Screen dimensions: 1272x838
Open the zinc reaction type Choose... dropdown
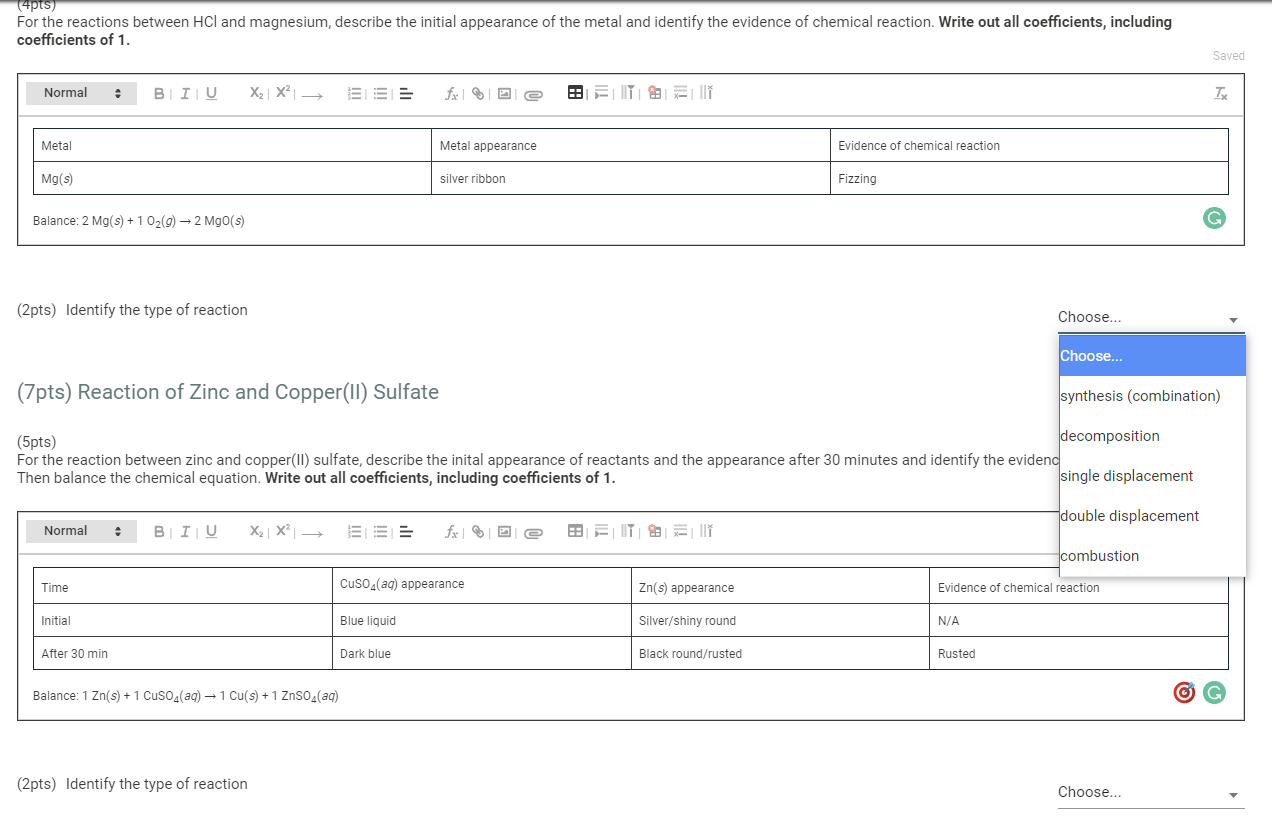pyautogui.click(x=1151, y=792)
